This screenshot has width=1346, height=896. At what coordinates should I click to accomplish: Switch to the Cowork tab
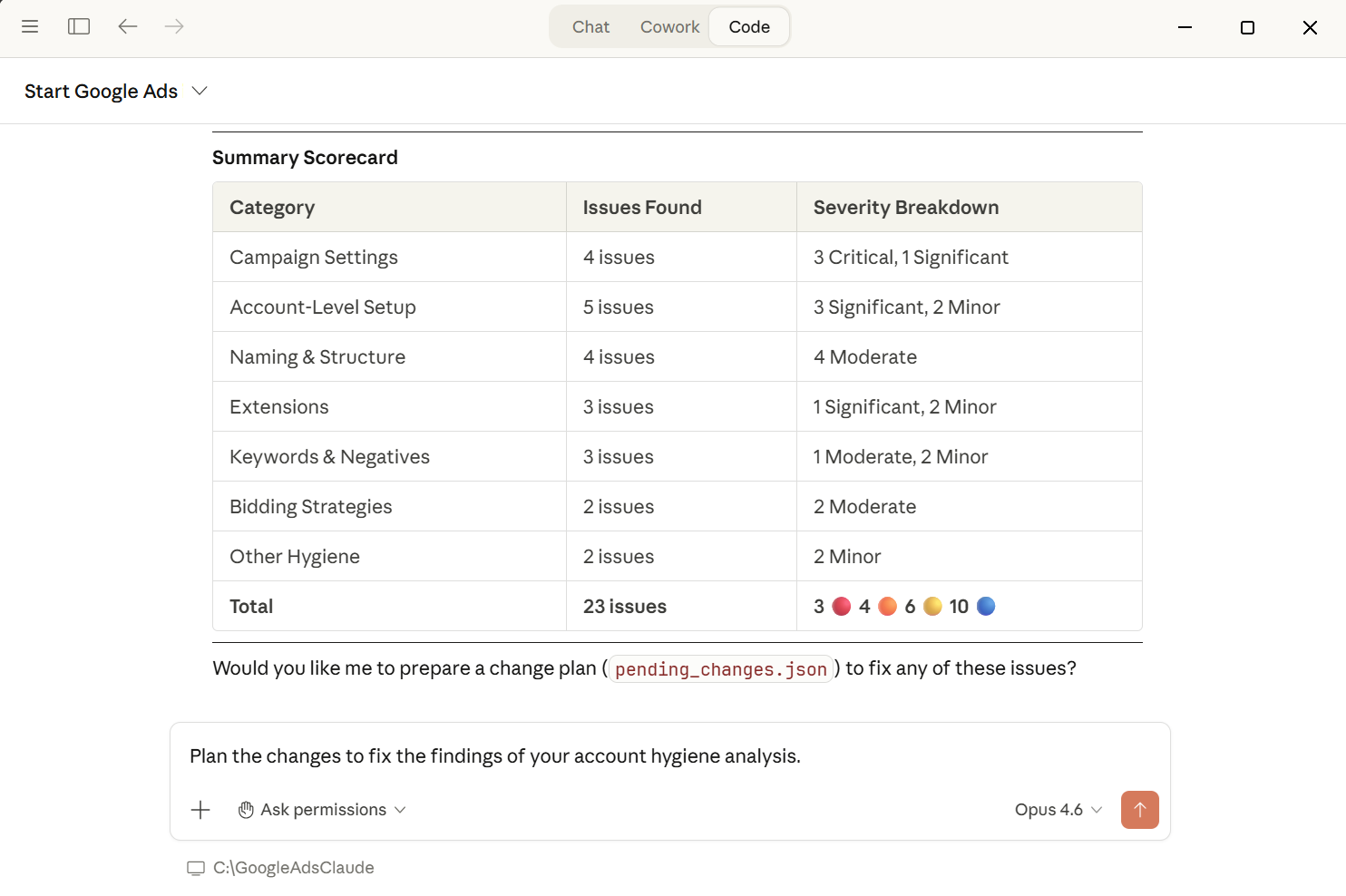(669, 27)
